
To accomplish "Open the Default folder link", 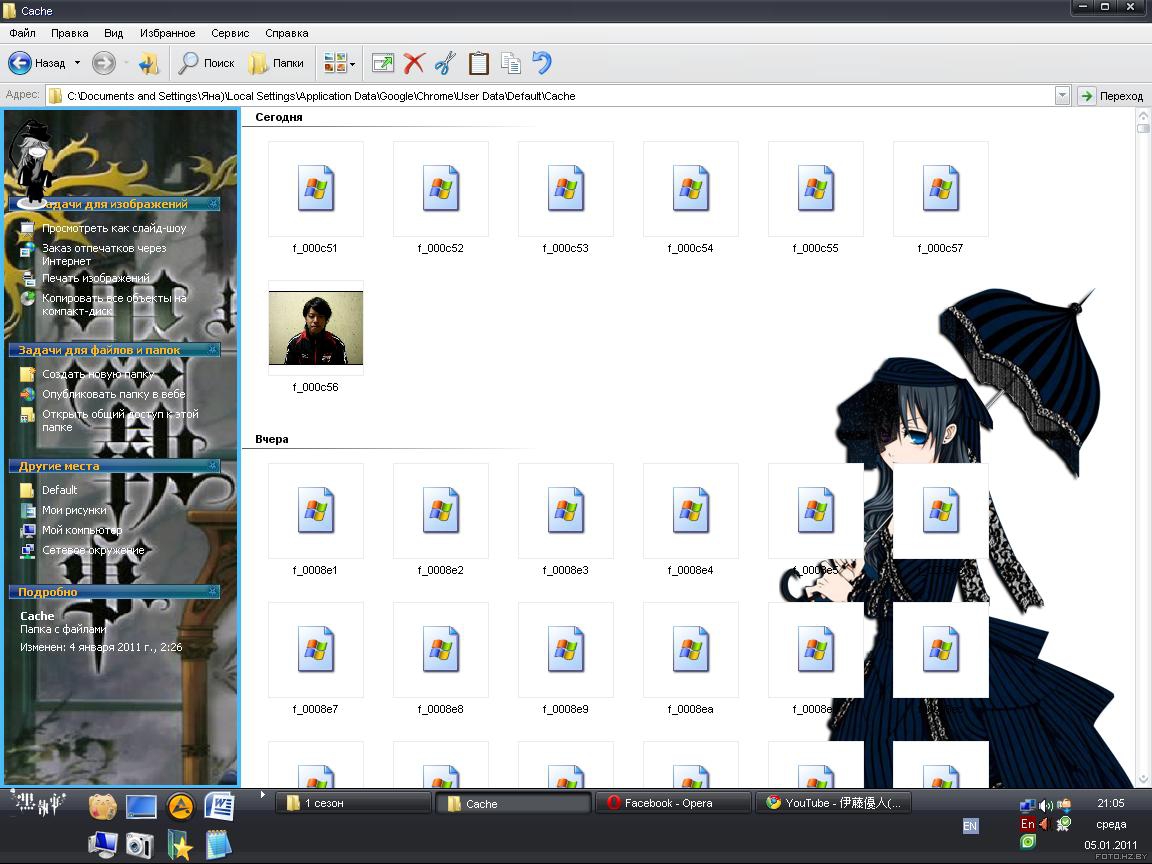I will pos(59,490).
